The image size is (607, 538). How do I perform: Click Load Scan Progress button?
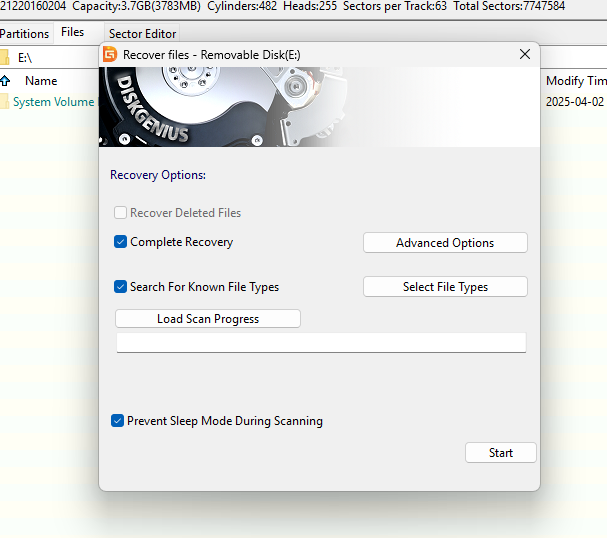(208, 319)
